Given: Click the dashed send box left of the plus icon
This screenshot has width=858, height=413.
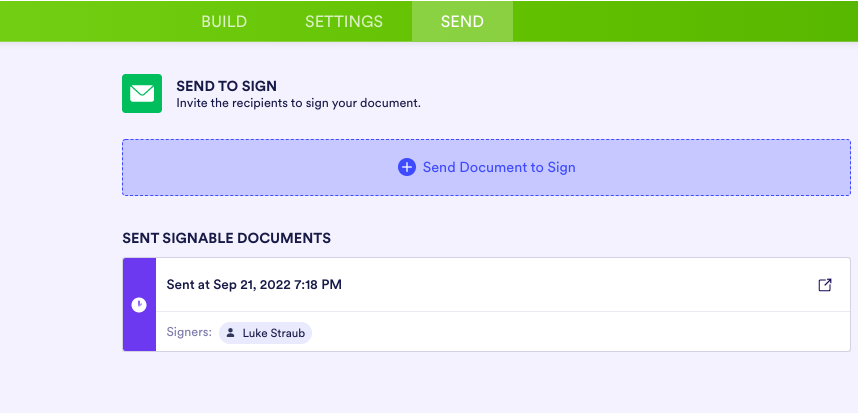Looking at the screenshot, I should pyautogui.click(x=260, y=167).
